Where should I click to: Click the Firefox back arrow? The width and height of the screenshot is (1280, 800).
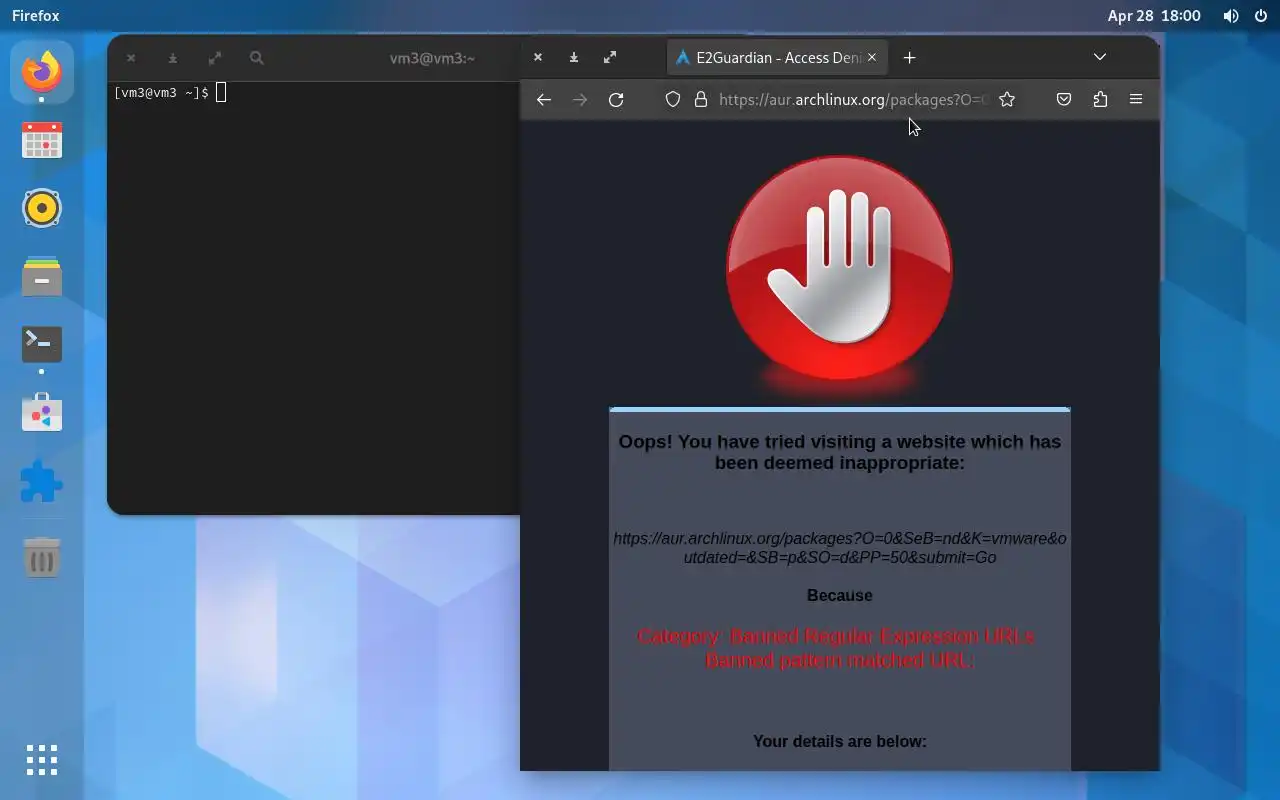(x=544, y=99)
